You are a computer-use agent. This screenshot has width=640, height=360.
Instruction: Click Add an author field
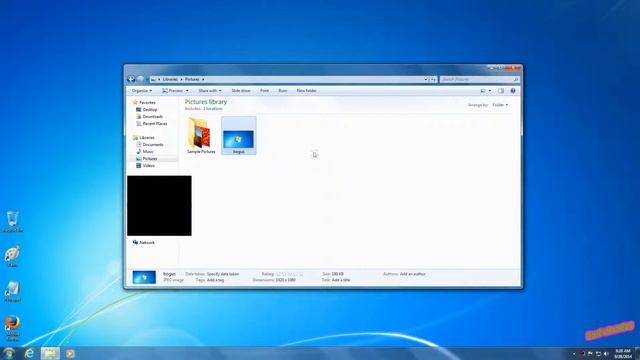(413, 274)
